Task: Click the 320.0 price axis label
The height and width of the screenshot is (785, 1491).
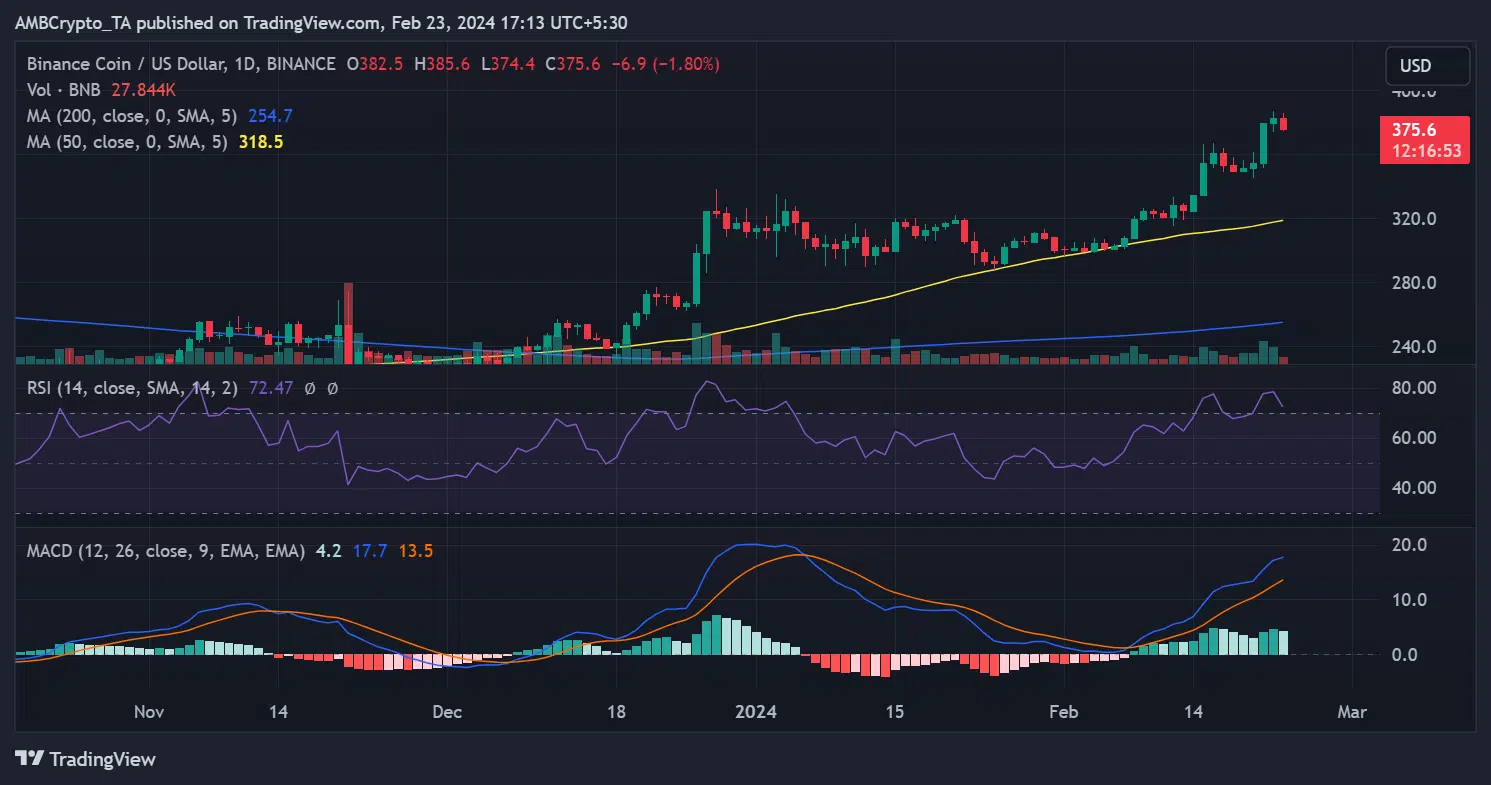Action: click(1413, 219)
